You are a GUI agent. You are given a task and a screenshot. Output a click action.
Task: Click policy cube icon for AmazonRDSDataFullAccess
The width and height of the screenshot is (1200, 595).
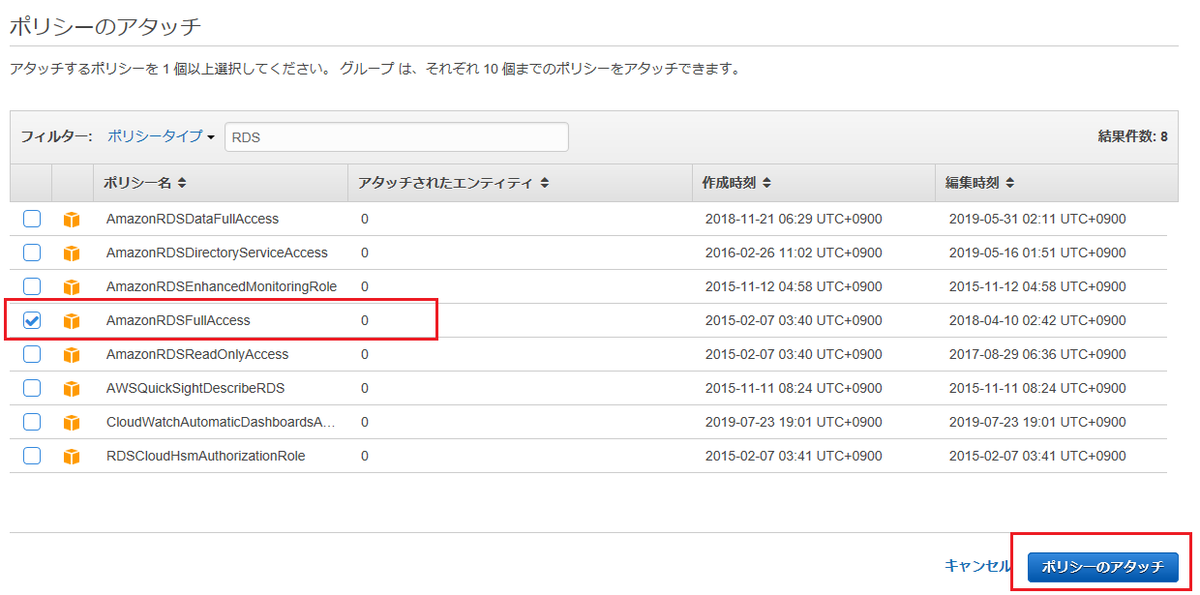(x=71, y=219)
